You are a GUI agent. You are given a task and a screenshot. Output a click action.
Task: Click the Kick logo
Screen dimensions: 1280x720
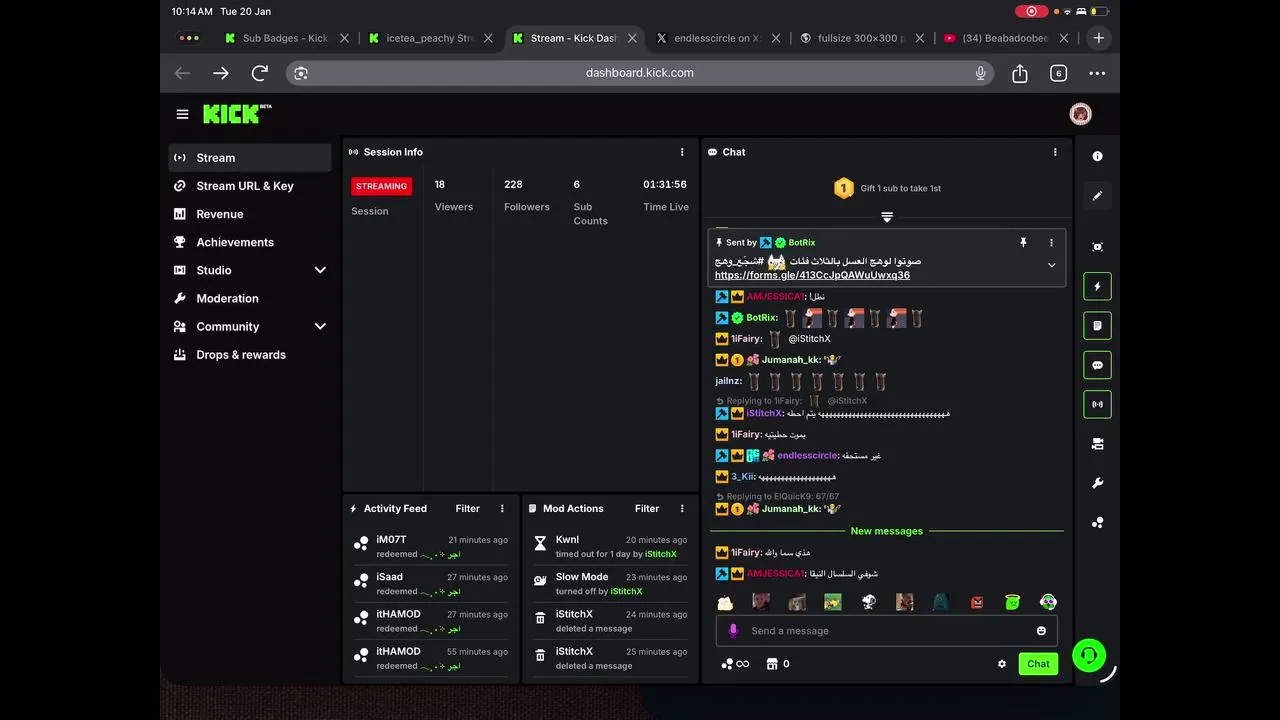(x=237, y=114)
